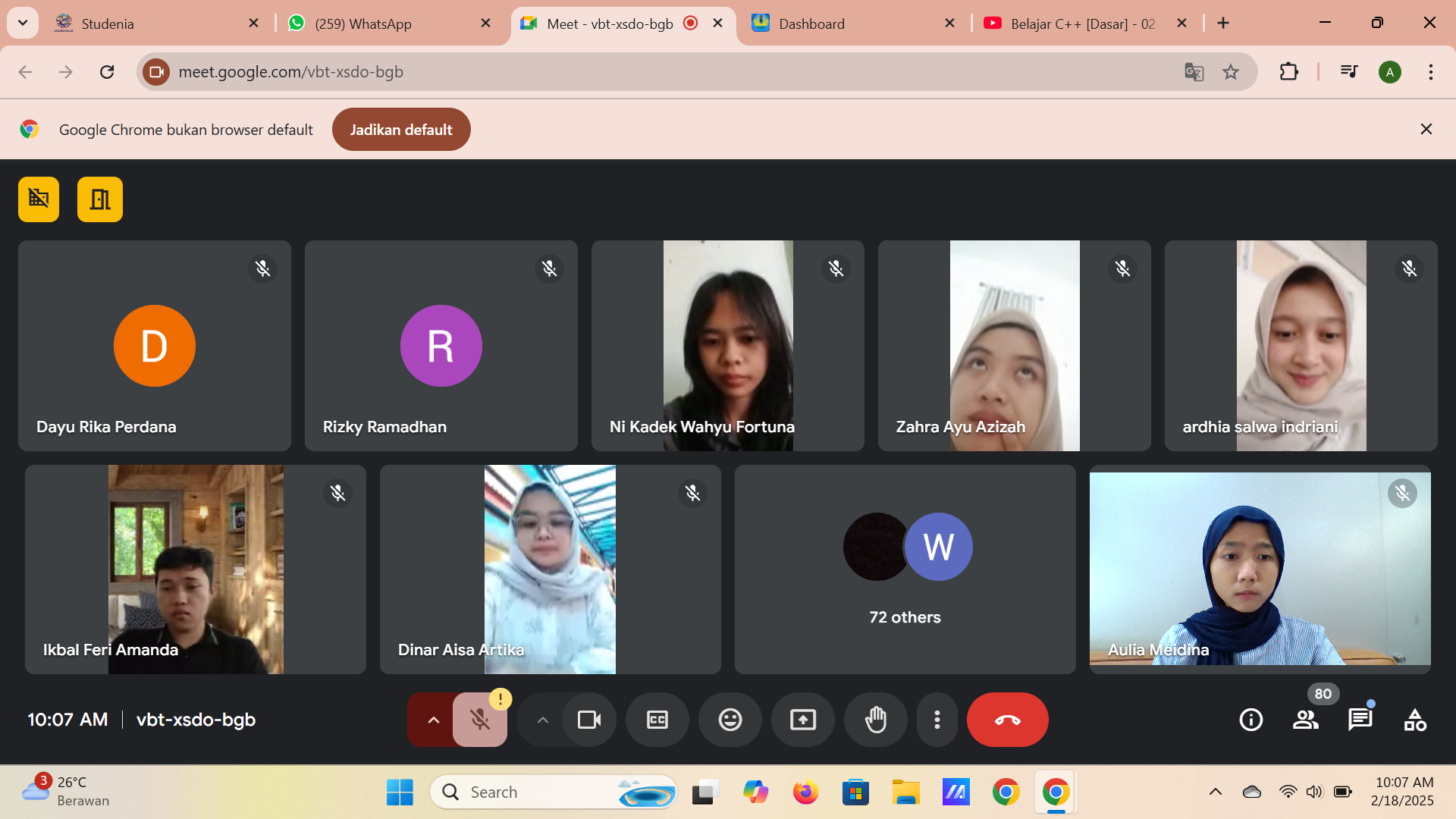Raise hand in the meeting
This screenshot has width=1456, height=819.
coord(875,720)
